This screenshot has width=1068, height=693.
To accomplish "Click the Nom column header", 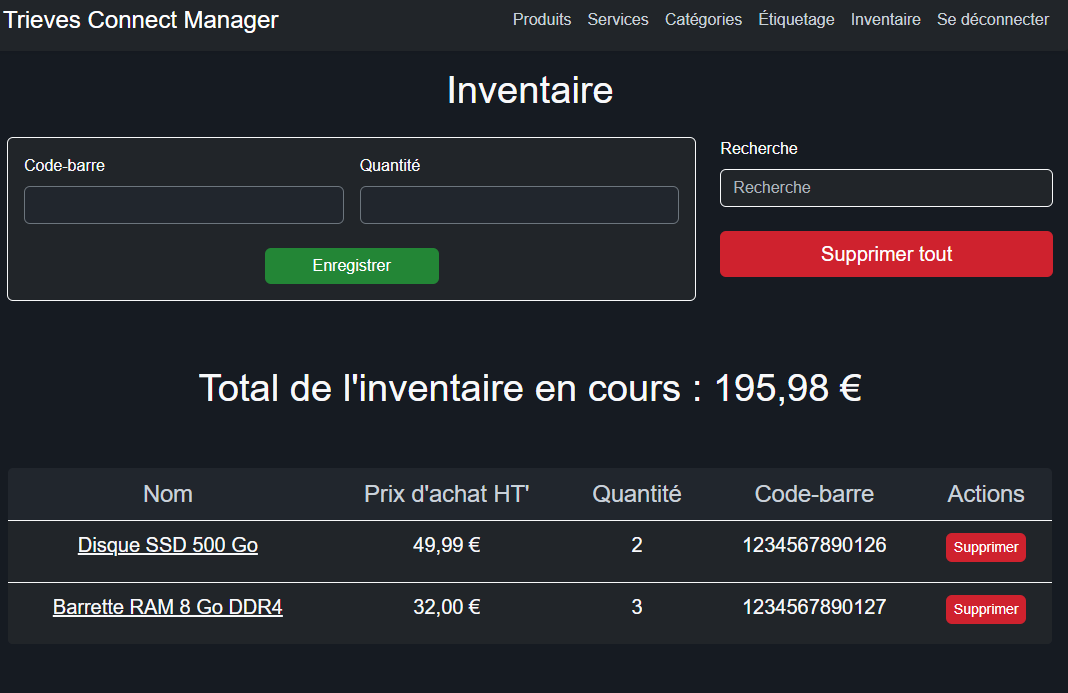I will [x=168, y=494].
